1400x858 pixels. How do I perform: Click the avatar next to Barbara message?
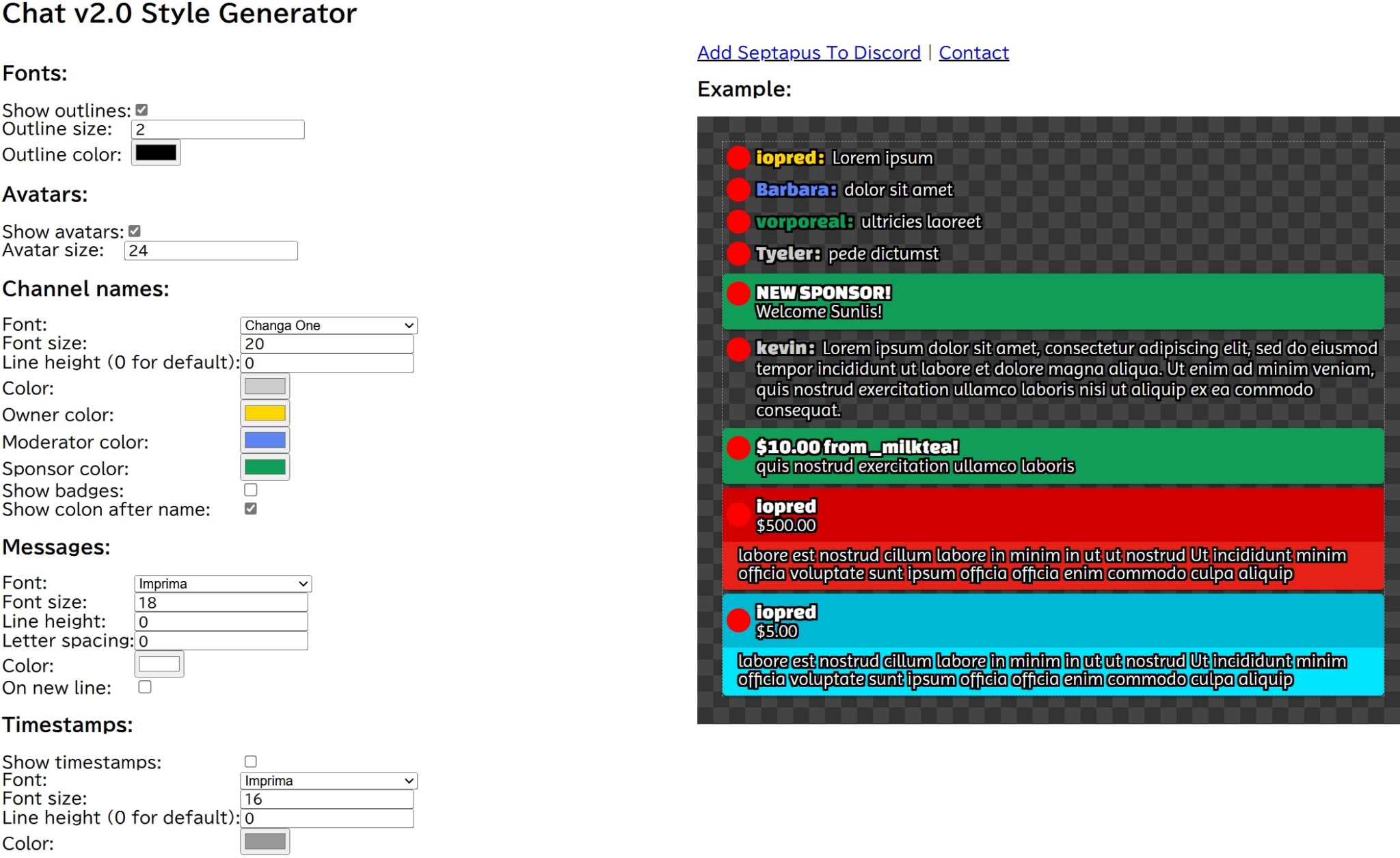pos(738,189)
